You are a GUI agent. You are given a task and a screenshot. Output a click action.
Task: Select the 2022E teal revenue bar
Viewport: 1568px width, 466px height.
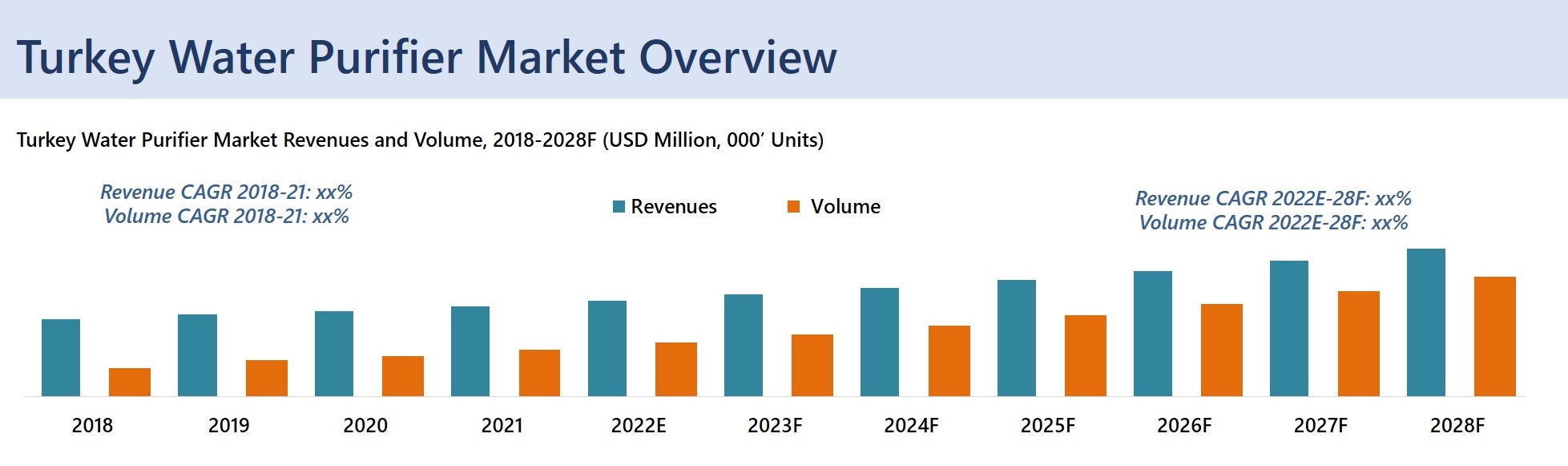coord(607,348)
